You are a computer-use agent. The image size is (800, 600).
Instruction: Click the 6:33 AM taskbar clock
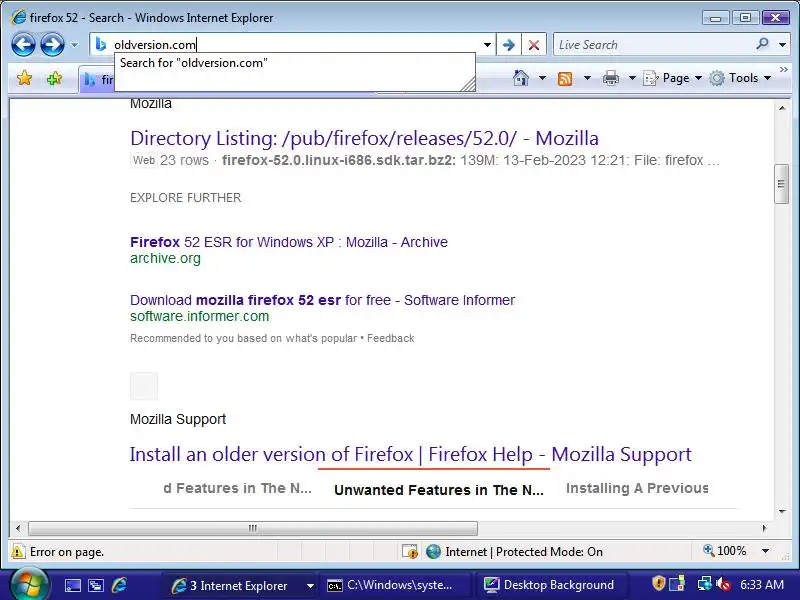click(762, 585)
